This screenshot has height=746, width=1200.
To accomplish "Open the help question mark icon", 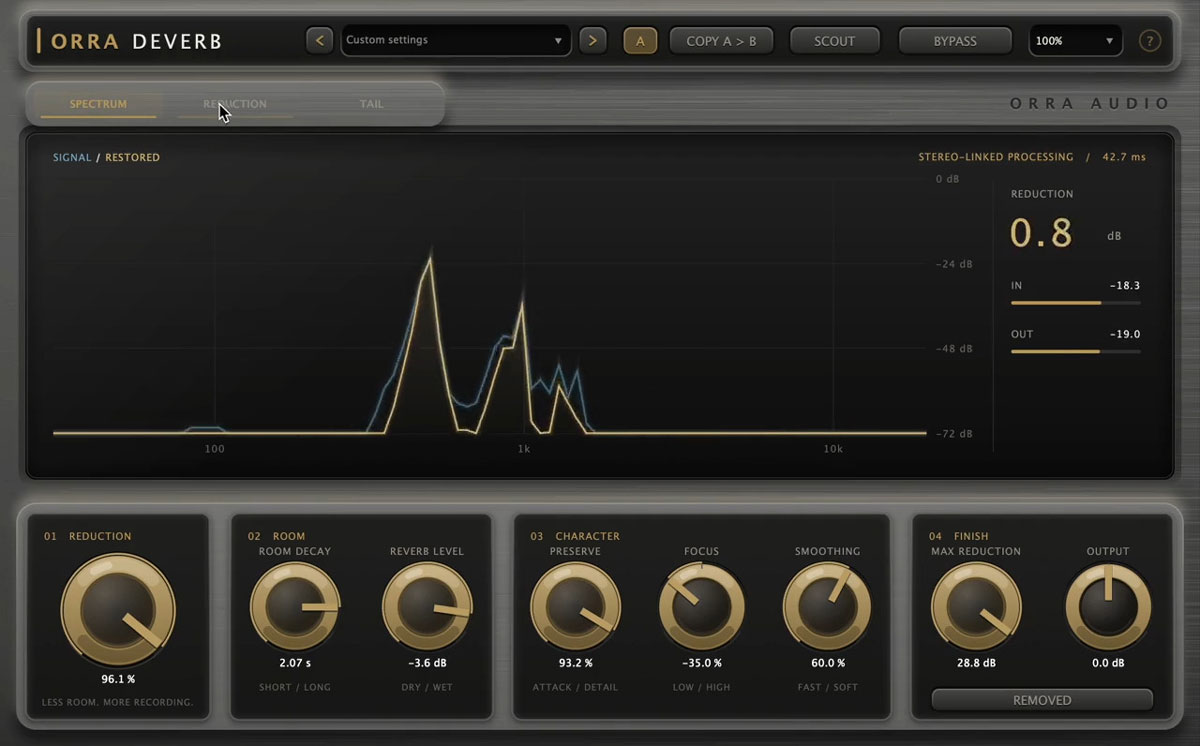I will [1150, 41].
